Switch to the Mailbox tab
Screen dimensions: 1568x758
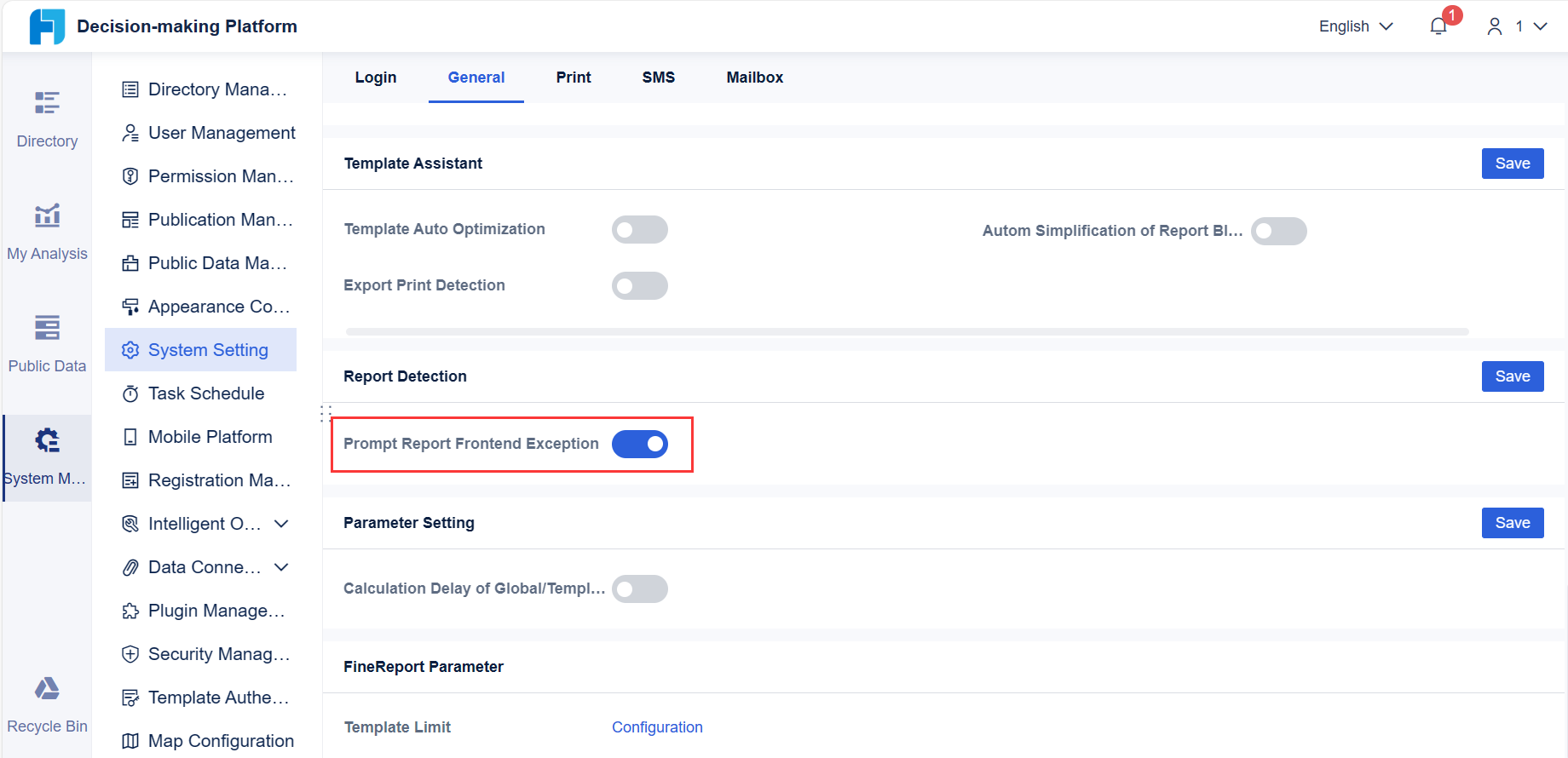click(x=754, y=78)
